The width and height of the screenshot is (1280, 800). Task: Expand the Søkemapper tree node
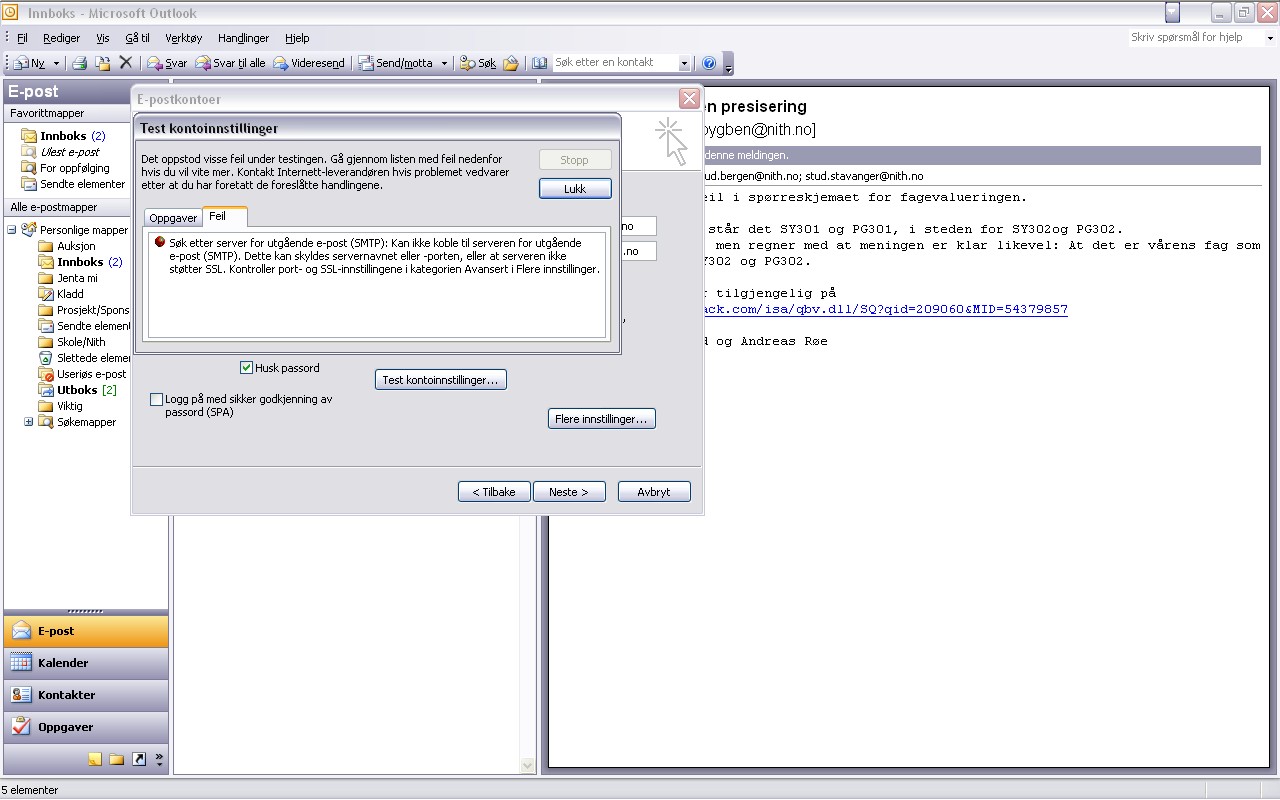pos(28,422)
